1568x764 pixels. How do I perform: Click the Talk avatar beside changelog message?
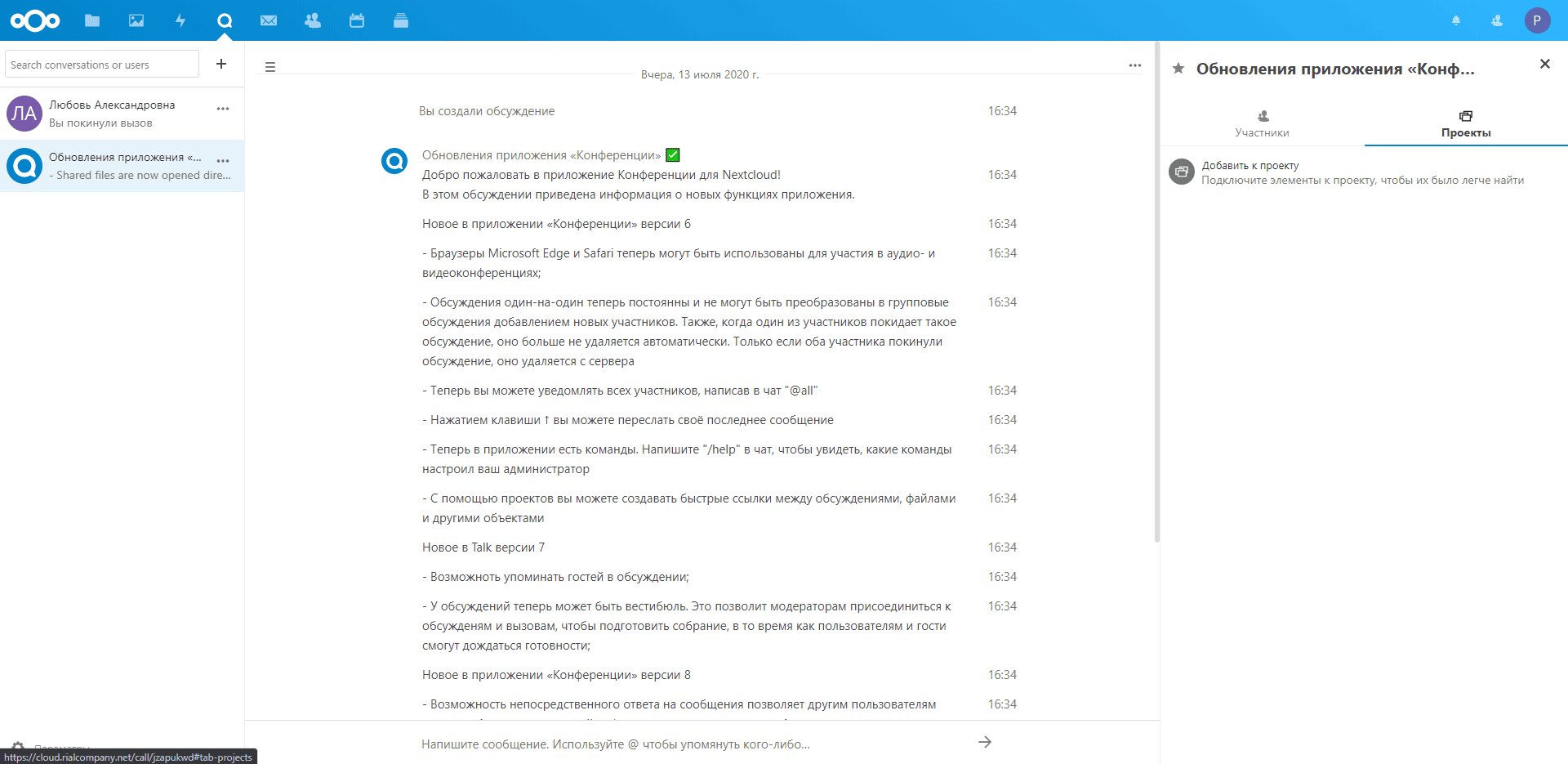click(x=394, y=161)
